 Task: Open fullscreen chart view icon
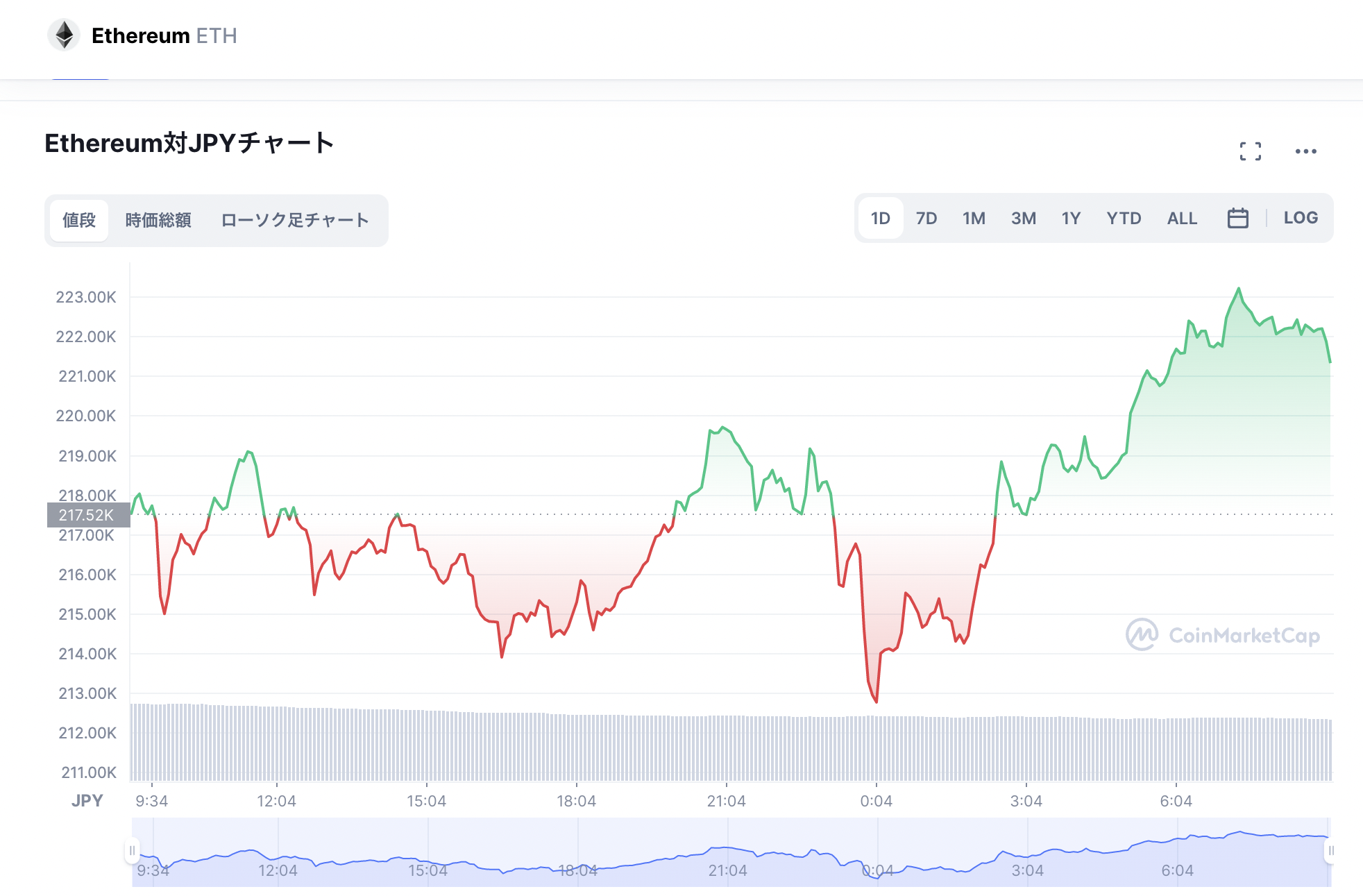click(1251, 151)
